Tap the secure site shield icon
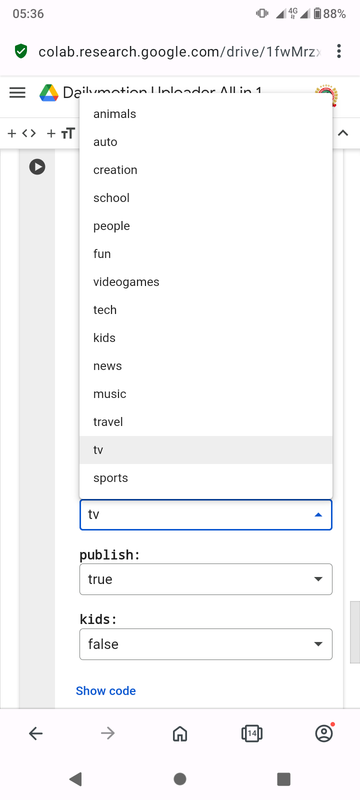The image size is (360, 800). click(x=21, y=51)
